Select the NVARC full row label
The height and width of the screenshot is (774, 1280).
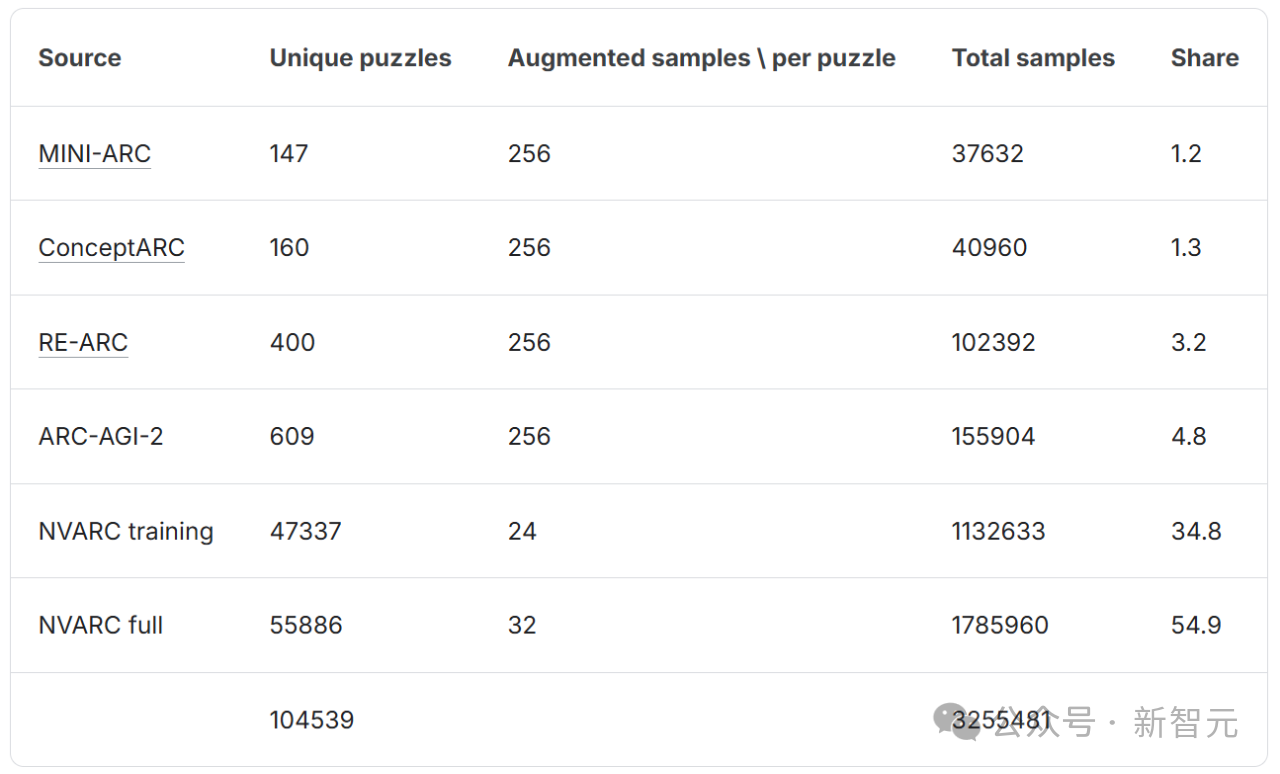[x=101, y=626]
